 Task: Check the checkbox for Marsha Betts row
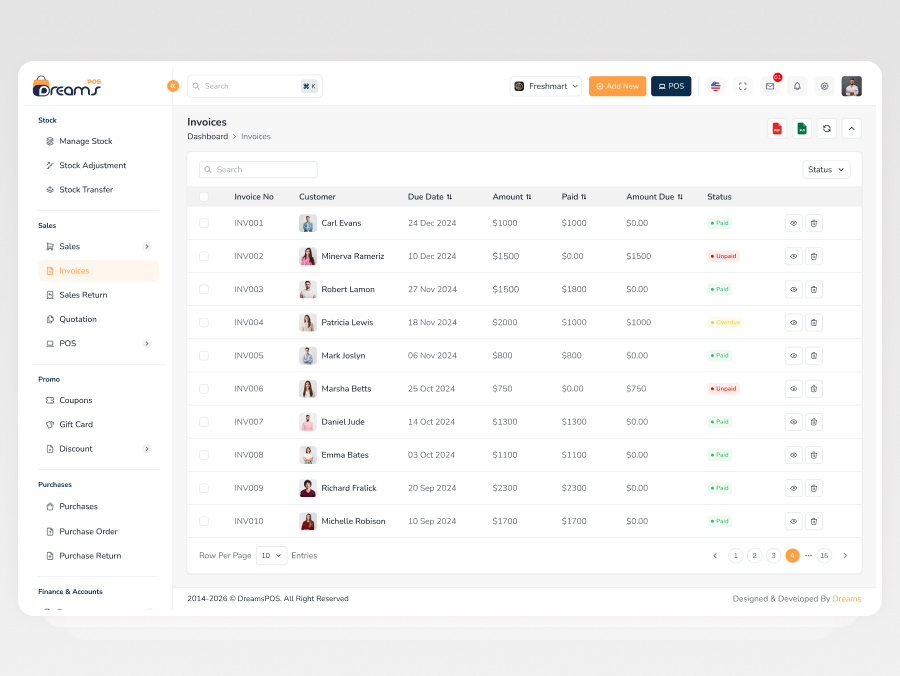[204, 388]
